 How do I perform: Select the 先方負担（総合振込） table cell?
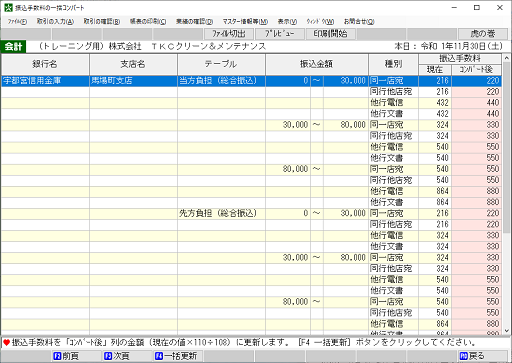[x=221, y=213]
